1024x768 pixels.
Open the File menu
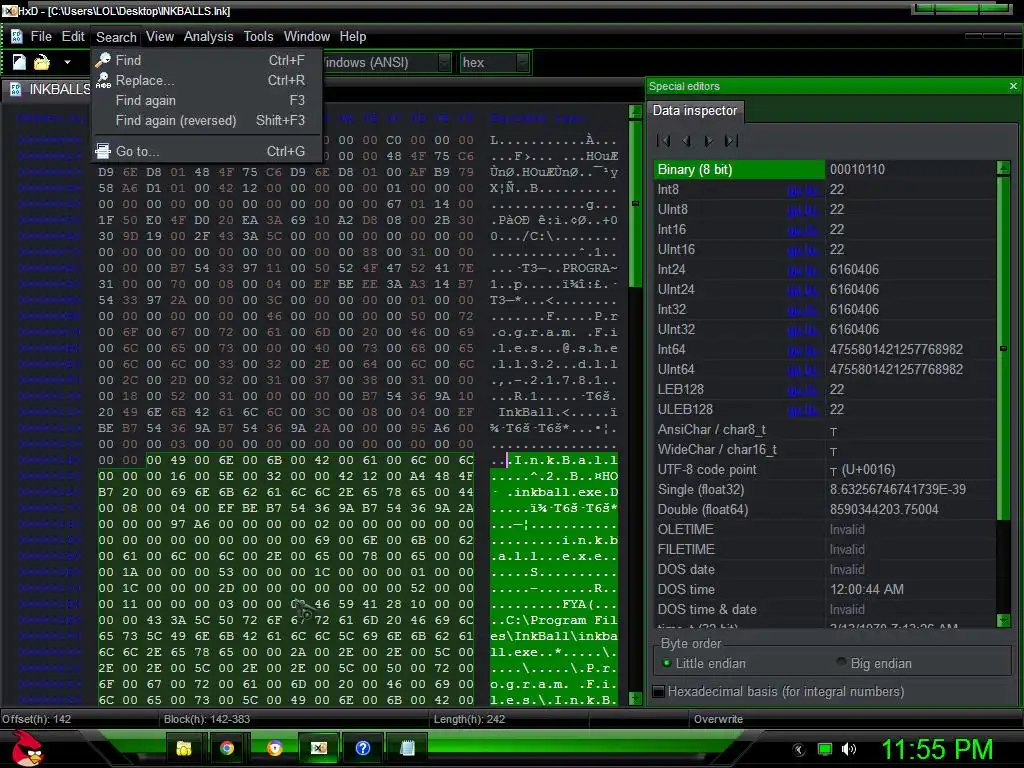(41, 37)
